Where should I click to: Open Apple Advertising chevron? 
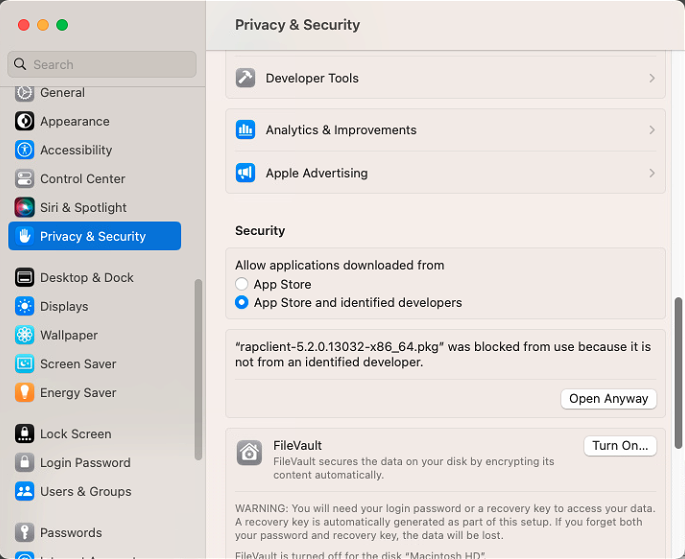[x=652, y=173]
